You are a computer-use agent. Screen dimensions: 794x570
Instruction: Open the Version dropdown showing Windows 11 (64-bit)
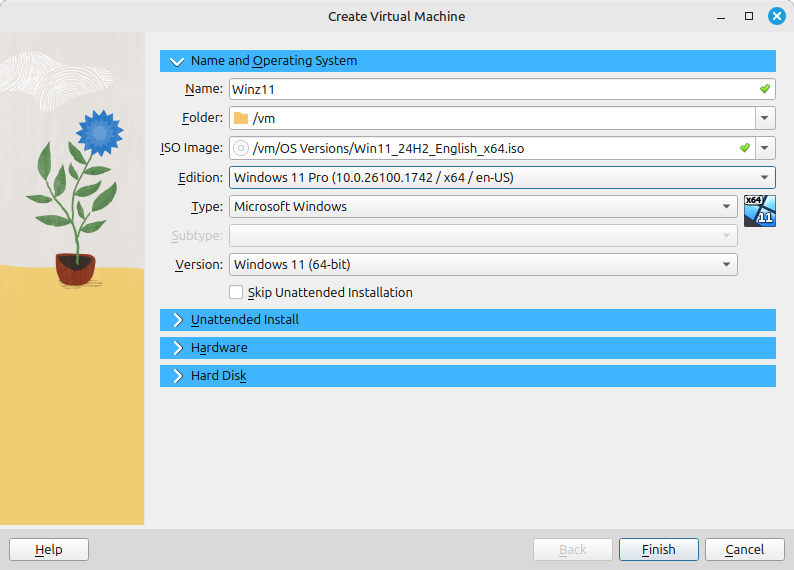(x=483, y=265)
